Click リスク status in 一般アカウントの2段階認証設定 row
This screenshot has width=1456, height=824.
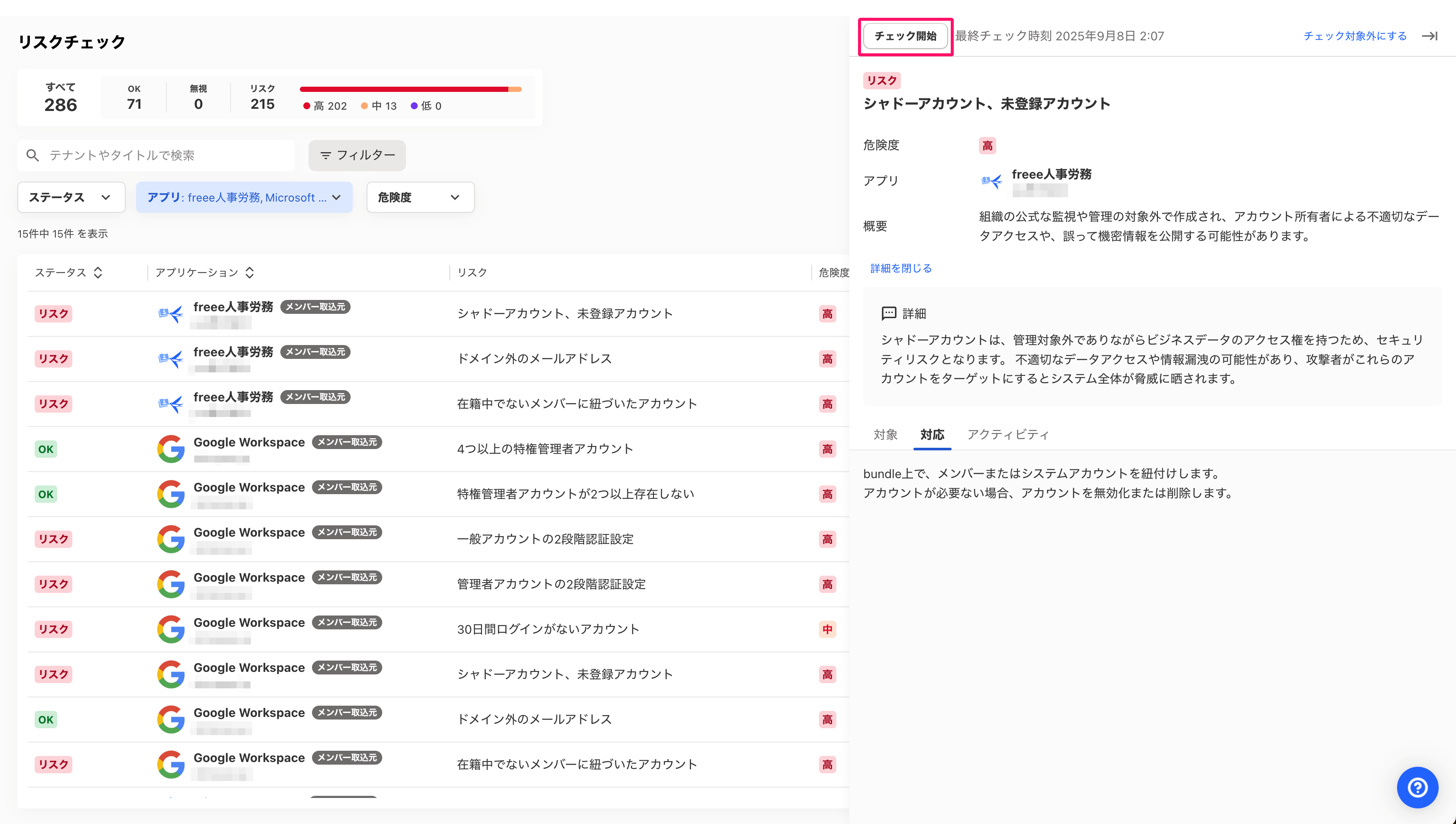[x=53, y=539]
